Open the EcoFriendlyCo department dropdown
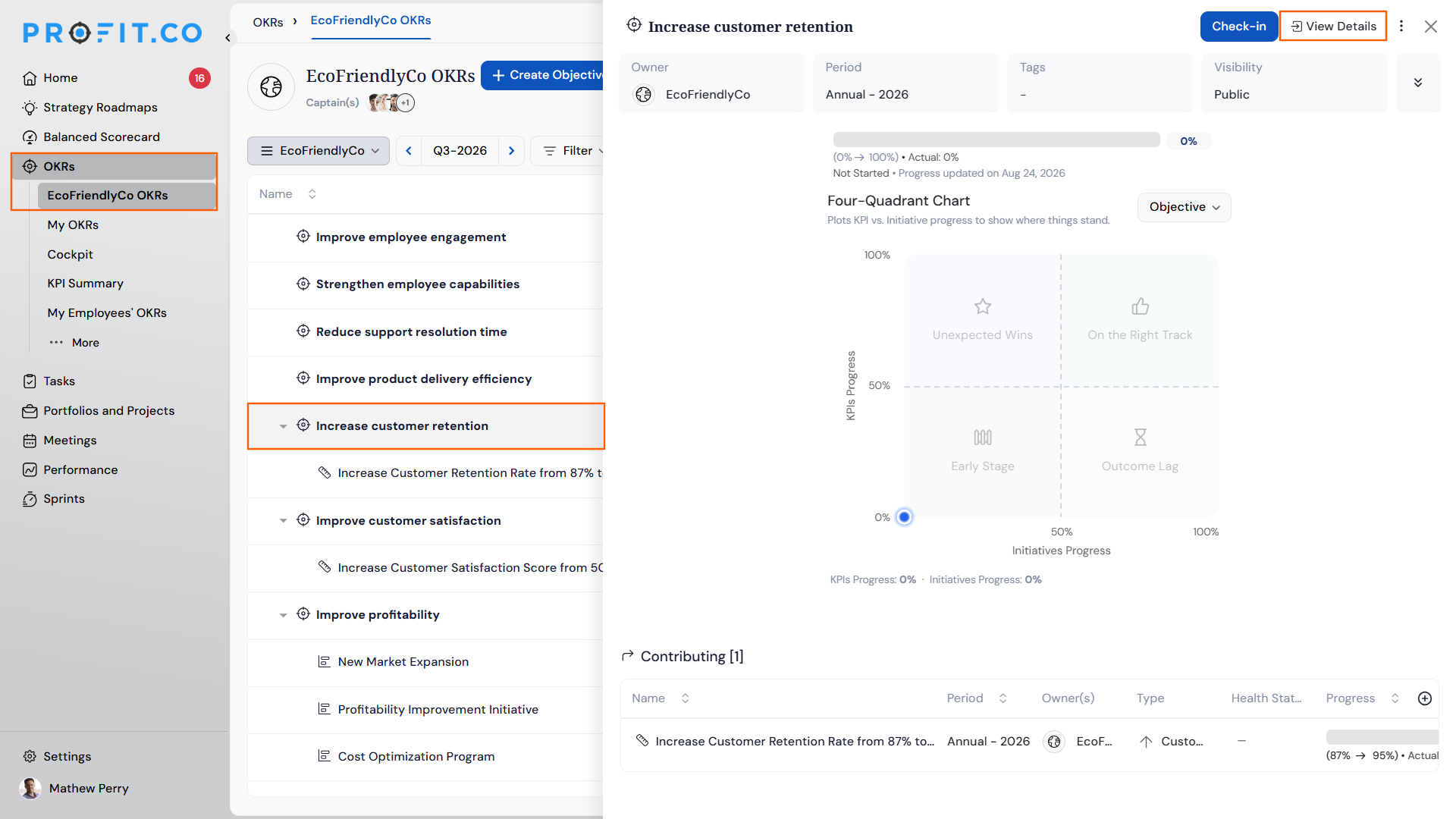This screenshot has width=1456, height=819. pos(318,151)
